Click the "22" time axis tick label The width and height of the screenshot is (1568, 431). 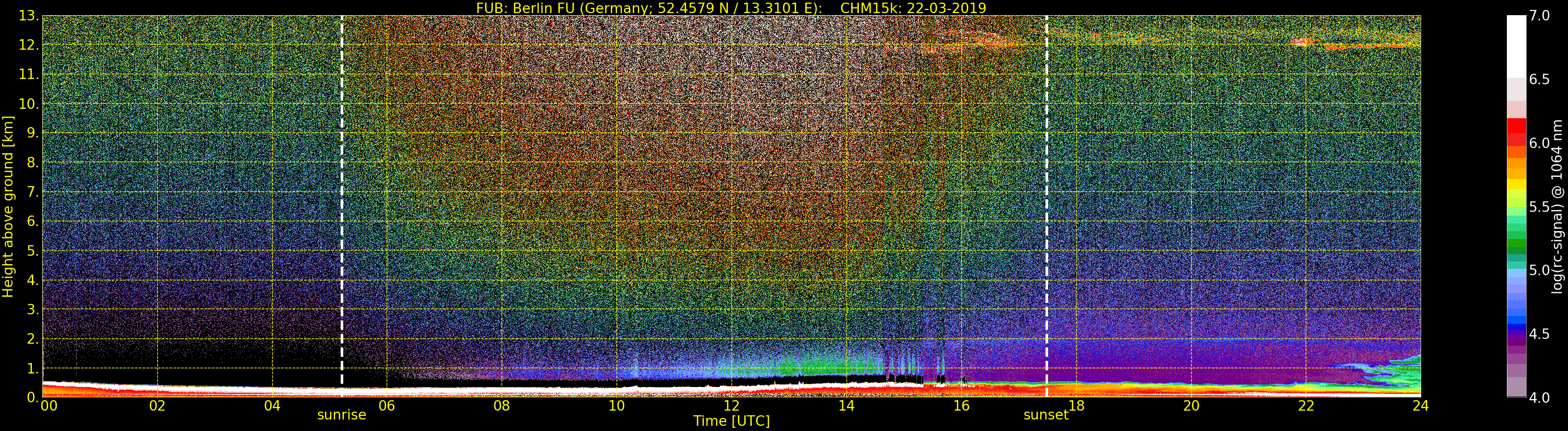(1306, 406)
